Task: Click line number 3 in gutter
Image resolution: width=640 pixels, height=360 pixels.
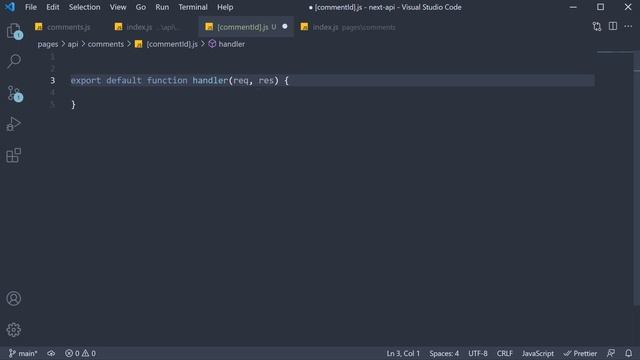Action: [53, 80]
